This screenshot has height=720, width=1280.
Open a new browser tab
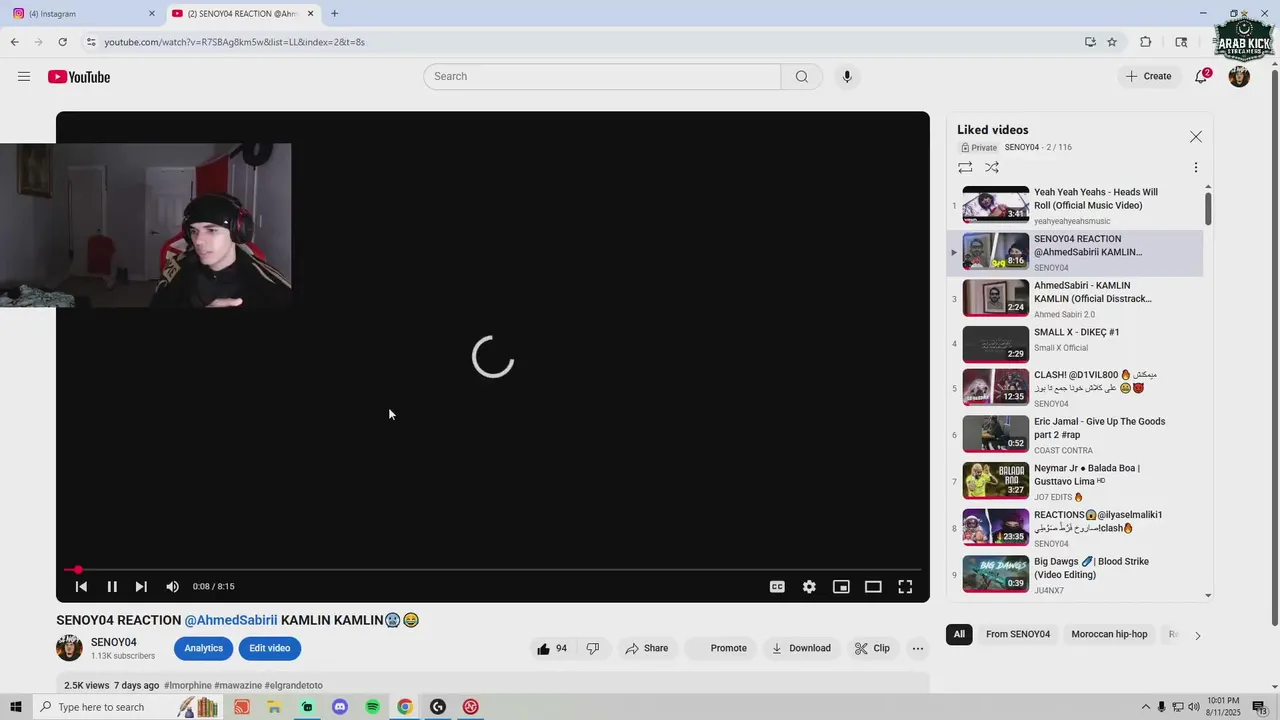[334, 14]
